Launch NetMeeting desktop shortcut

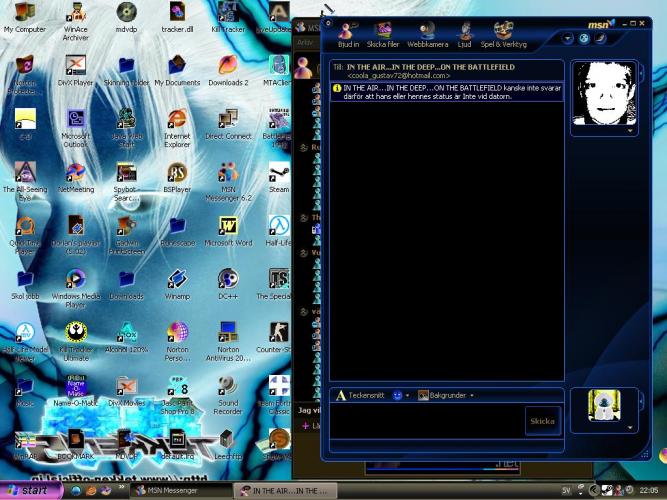[x=76, y=178]
